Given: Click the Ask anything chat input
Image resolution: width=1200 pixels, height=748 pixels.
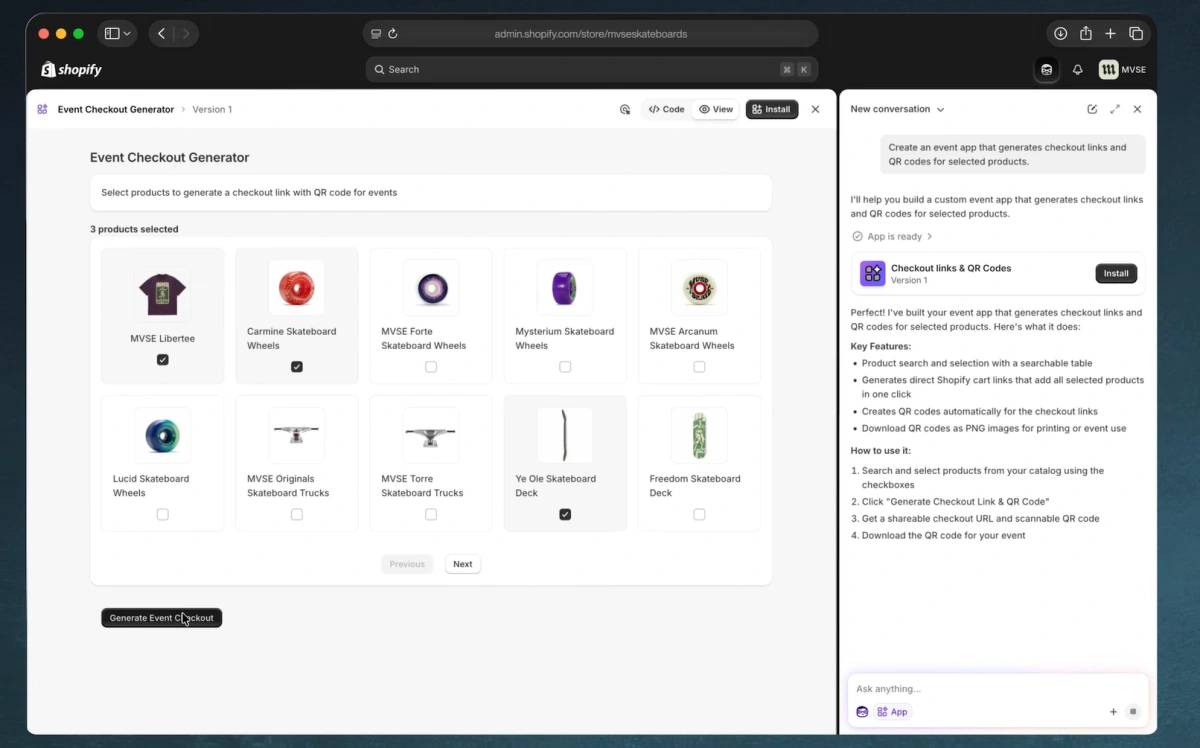Looking at the screenshot, I should [997, 689].
